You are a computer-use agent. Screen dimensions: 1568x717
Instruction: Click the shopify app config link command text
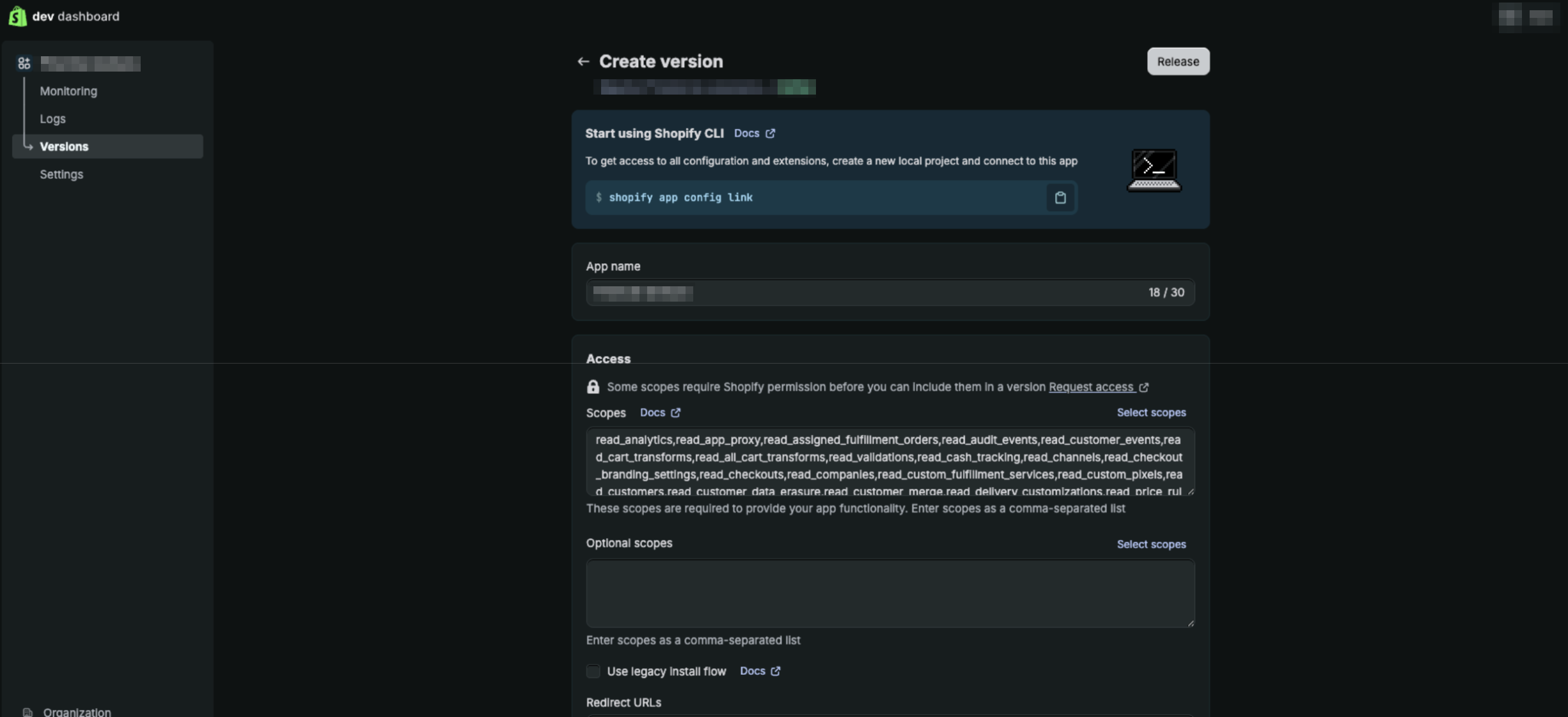point(680,197)
